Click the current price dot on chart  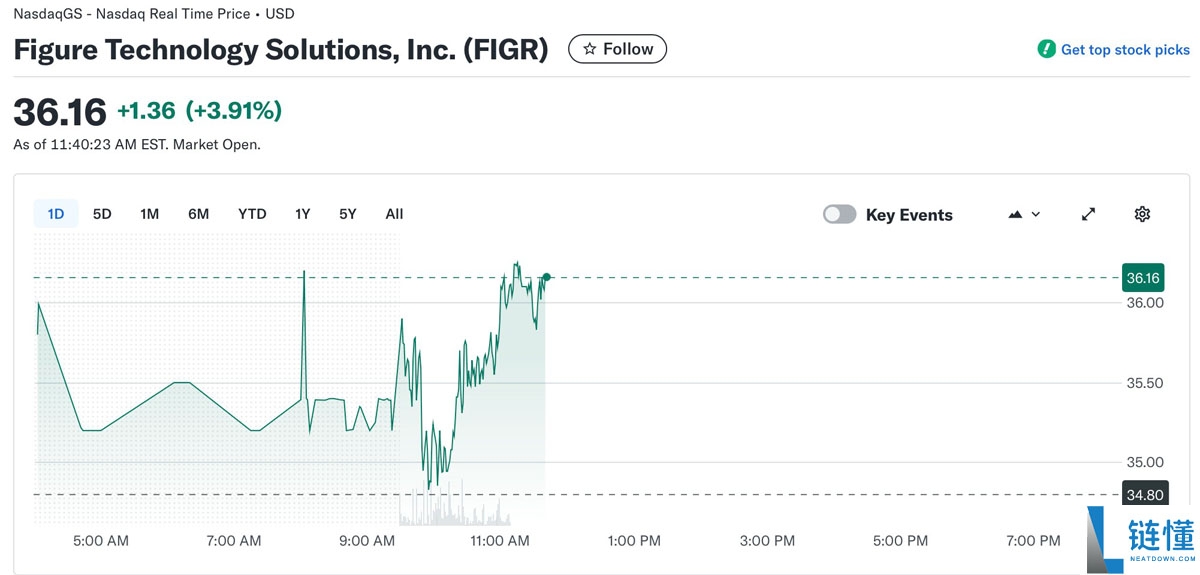tap(547, 277)
